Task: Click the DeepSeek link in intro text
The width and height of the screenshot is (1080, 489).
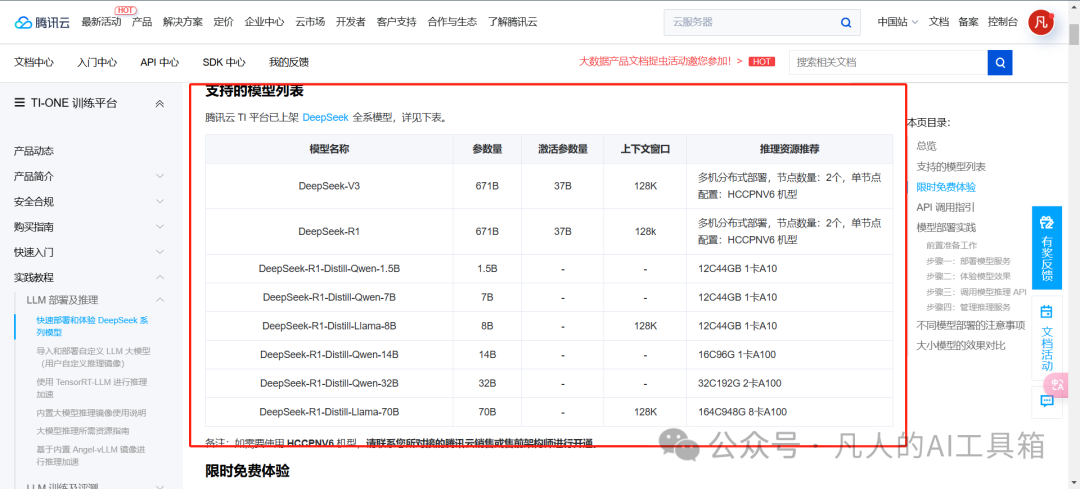Action: [325, 117]
